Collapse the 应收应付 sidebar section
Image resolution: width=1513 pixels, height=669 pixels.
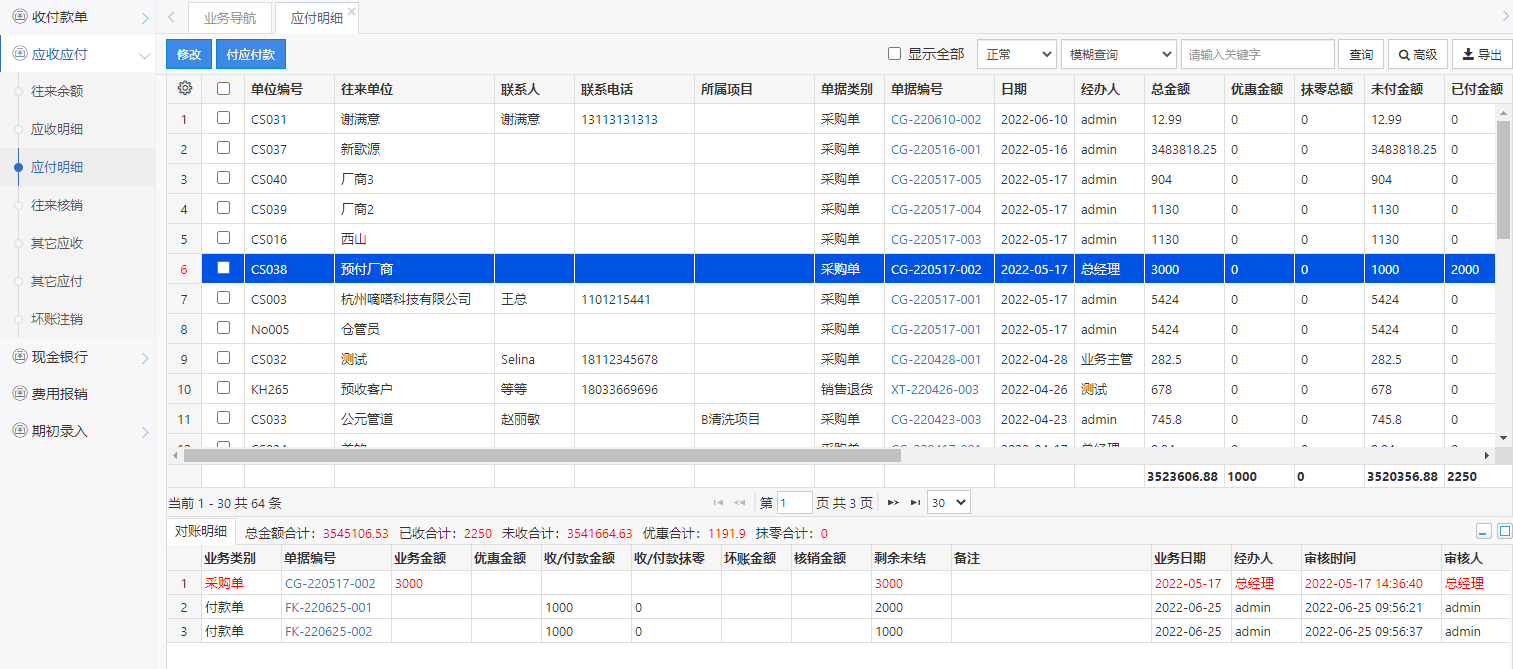144,55
